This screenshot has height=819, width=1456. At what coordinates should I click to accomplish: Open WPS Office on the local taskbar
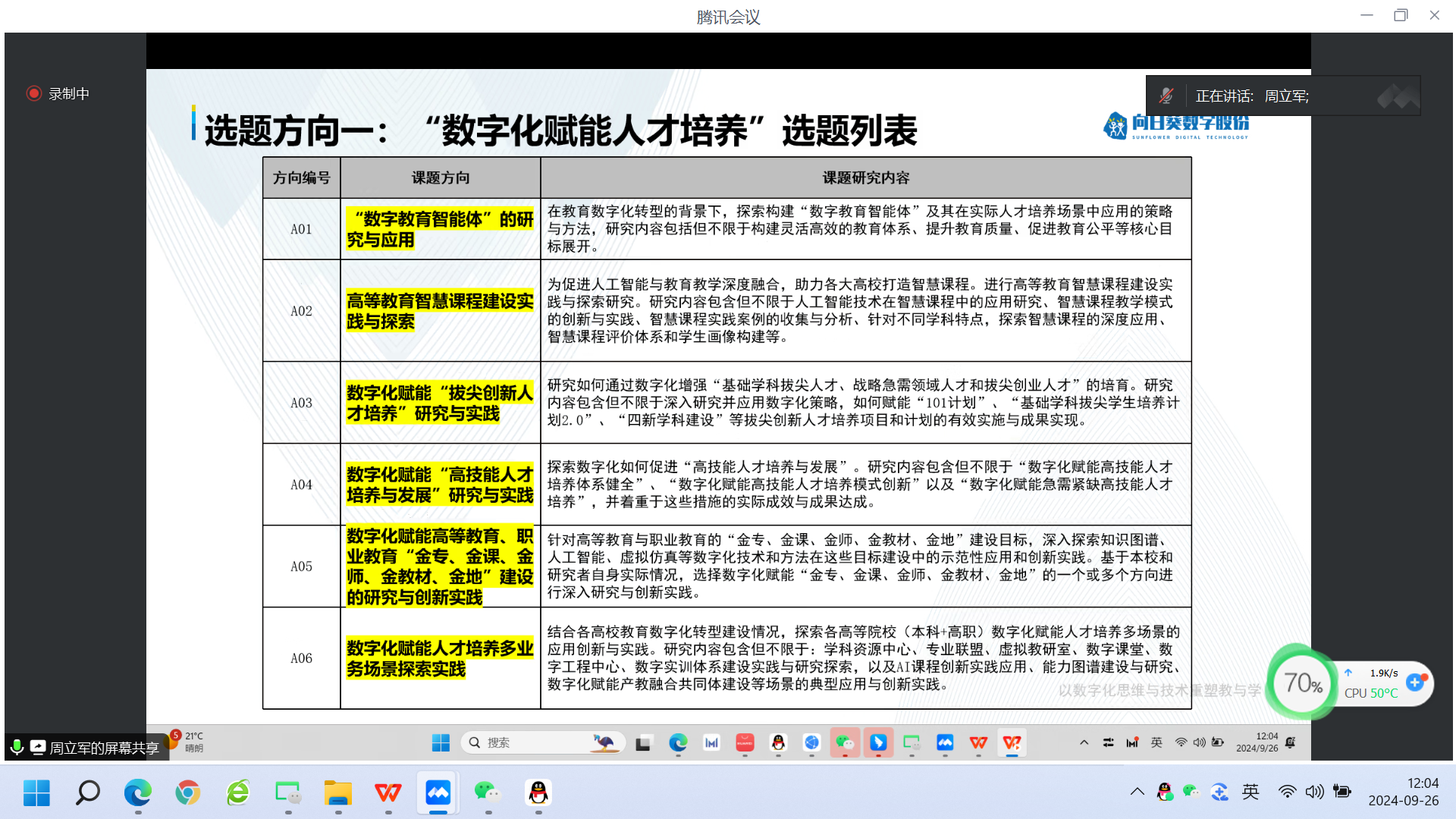click(388, 793)
